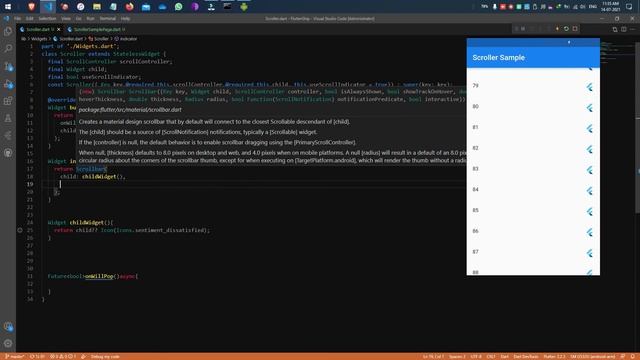Open the Testing flask view
640x360 pixels.
click(8, 118)
